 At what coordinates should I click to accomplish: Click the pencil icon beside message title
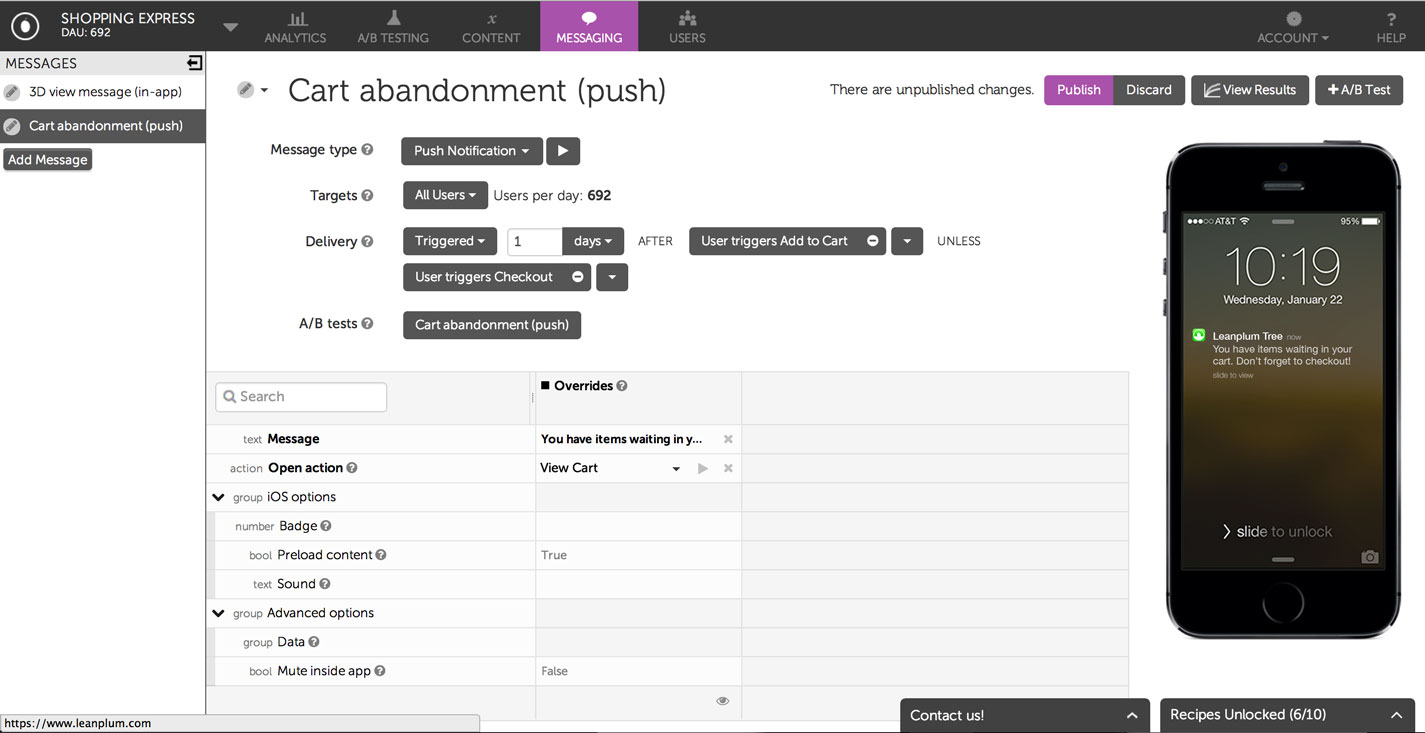[x=245, y=90]
